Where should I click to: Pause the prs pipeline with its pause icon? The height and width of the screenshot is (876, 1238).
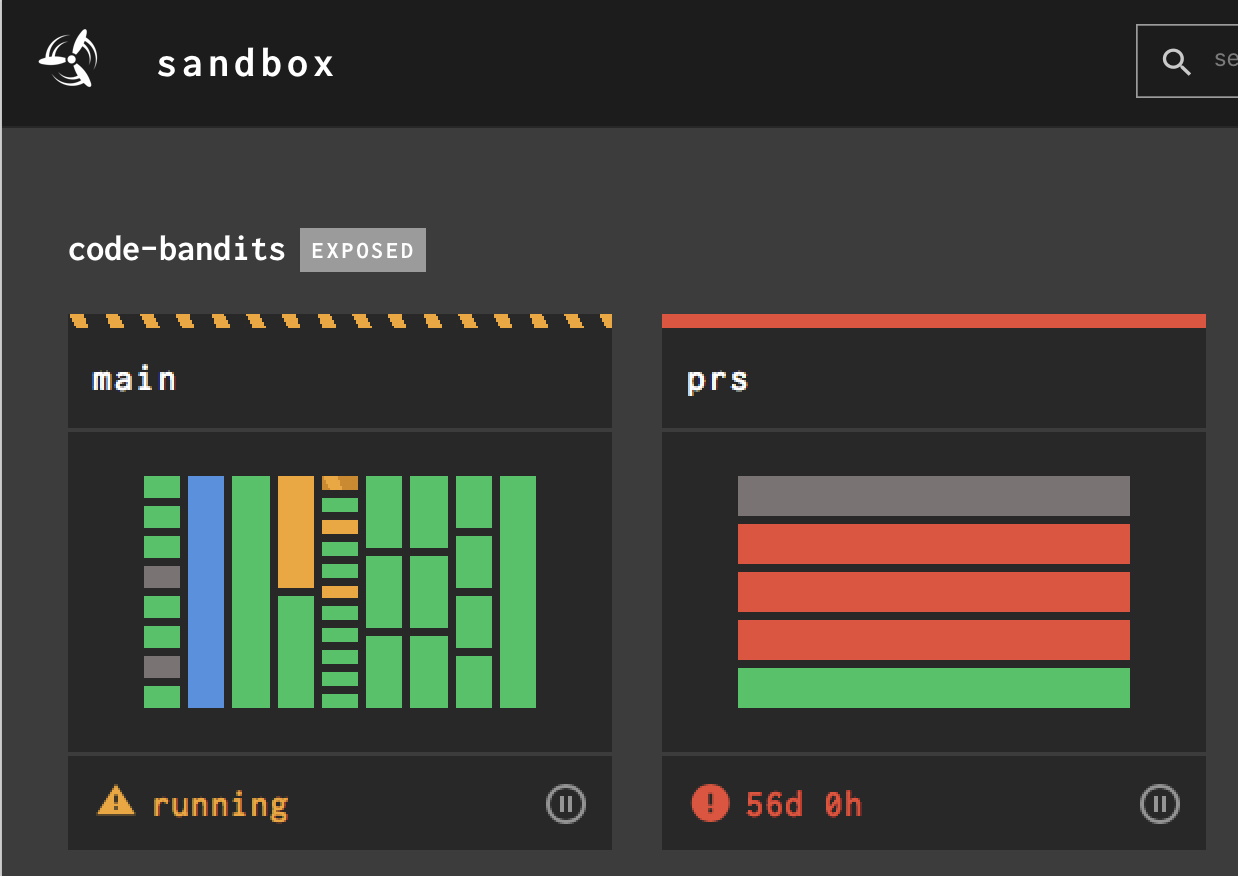(x=1160, y=803)
